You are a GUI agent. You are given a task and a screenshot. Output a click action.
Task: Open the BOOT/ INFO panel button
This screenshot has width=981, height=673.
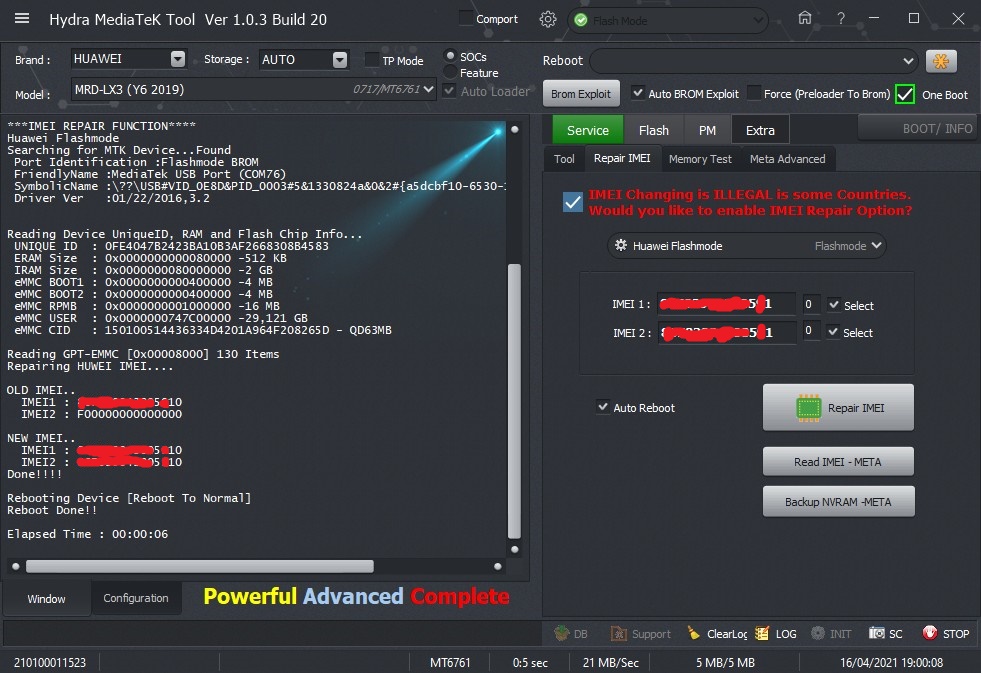point(918,128)
